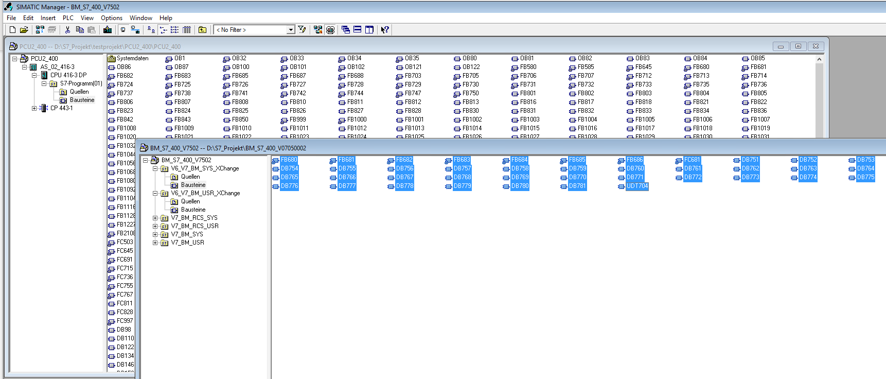Image resolution: width=886 pixels, height=379 pixels.
Task: Open the File menu
Action: [x=11, y=18]
